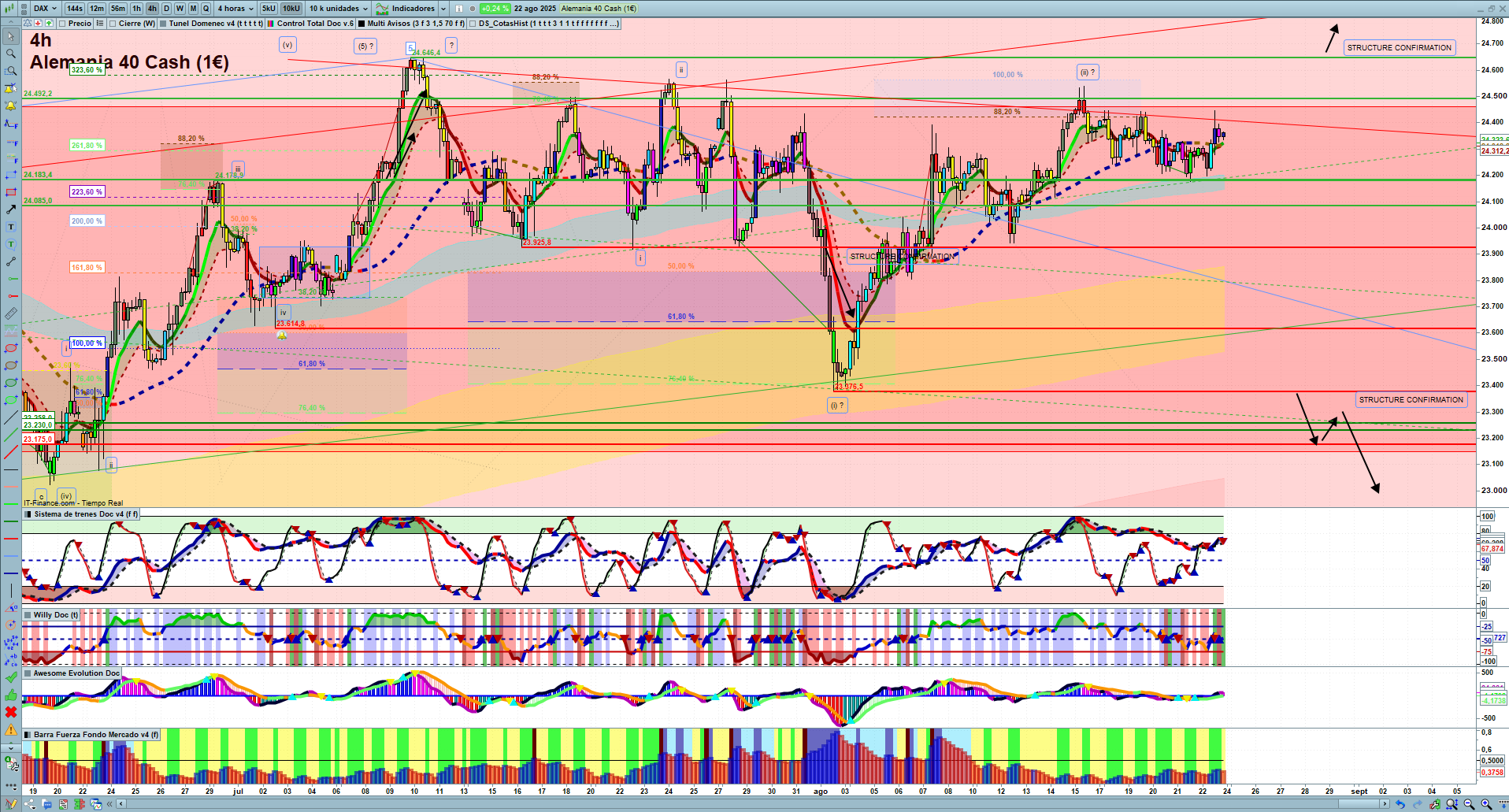
Task: Click the zoom in magnifier in bottom bar
Action: (1486, 804)
